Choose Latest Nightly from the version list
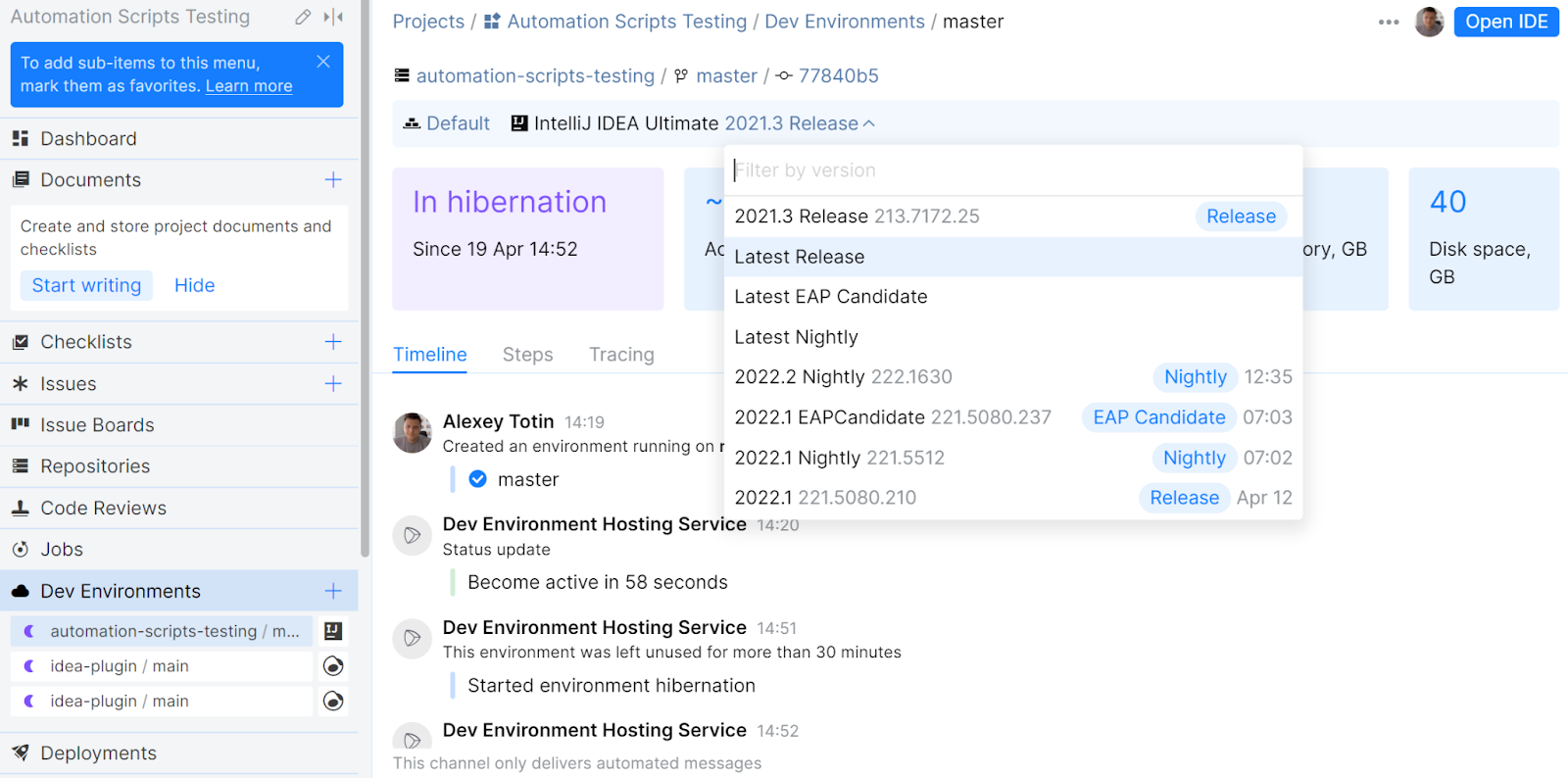This screenshot has width=1568, height=778. point(1013,337)
